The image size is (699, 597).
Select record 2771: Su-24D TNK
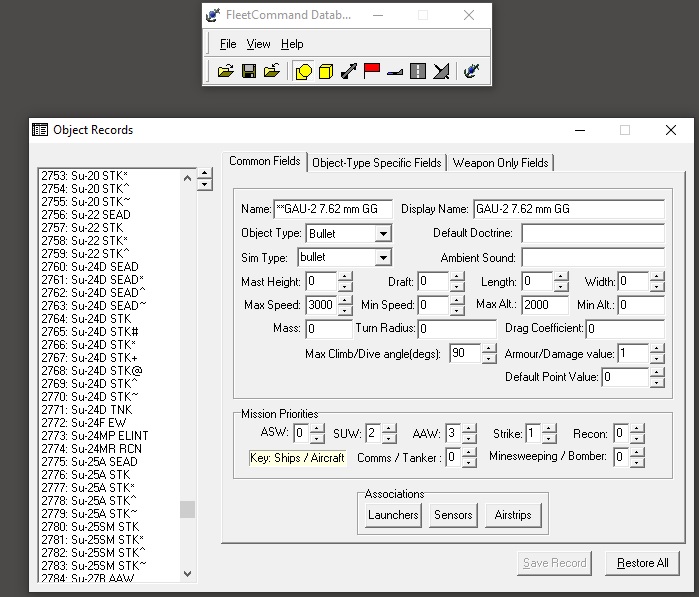(x=87, y=410)
